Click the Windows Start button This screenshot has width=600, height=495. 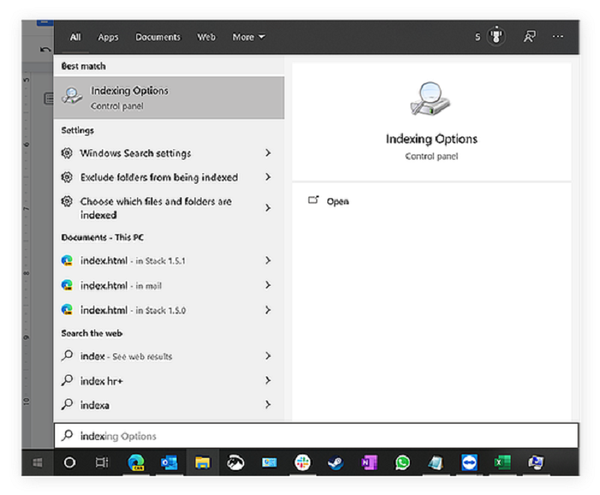[x=38, y=463]
